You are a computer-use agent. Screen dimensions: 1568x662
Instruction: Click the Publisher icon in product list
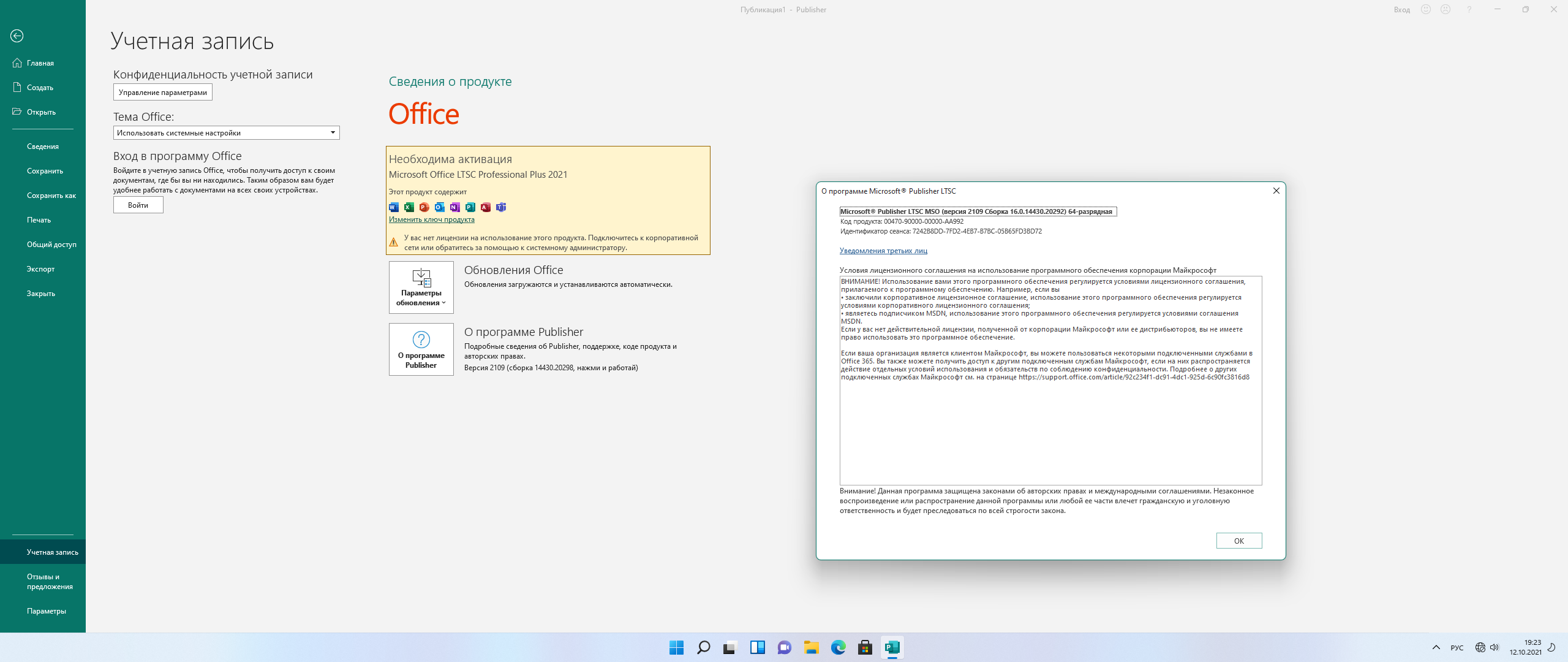click(x=470, y=207)
